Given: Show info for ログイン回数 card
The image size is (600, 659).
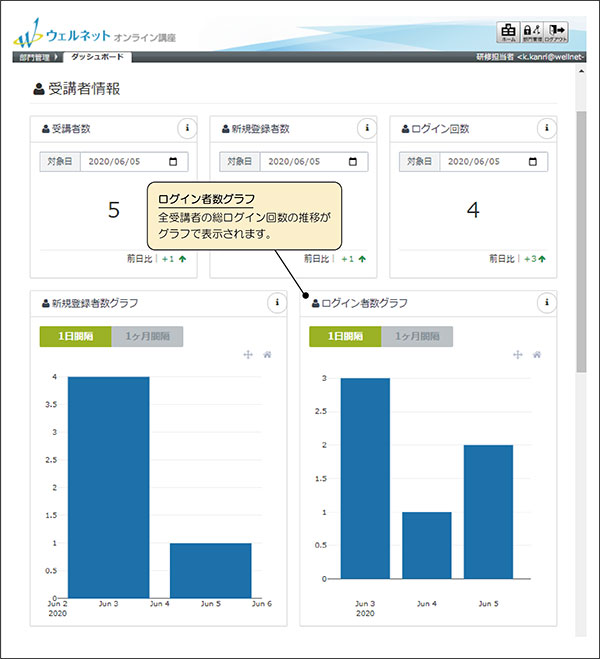Looking at the screenshot, I should click(x=547, y=128).
